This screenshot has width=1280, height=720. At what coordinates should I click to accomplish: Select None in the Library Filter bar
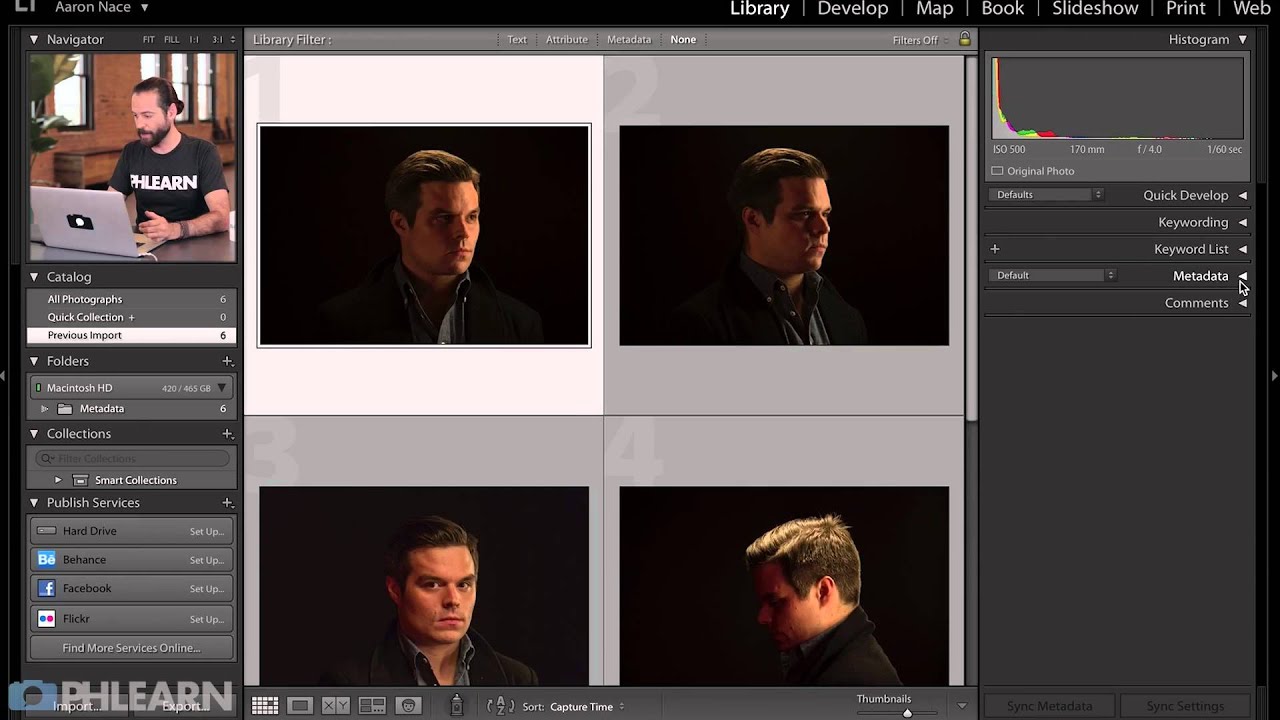(683, 40)
